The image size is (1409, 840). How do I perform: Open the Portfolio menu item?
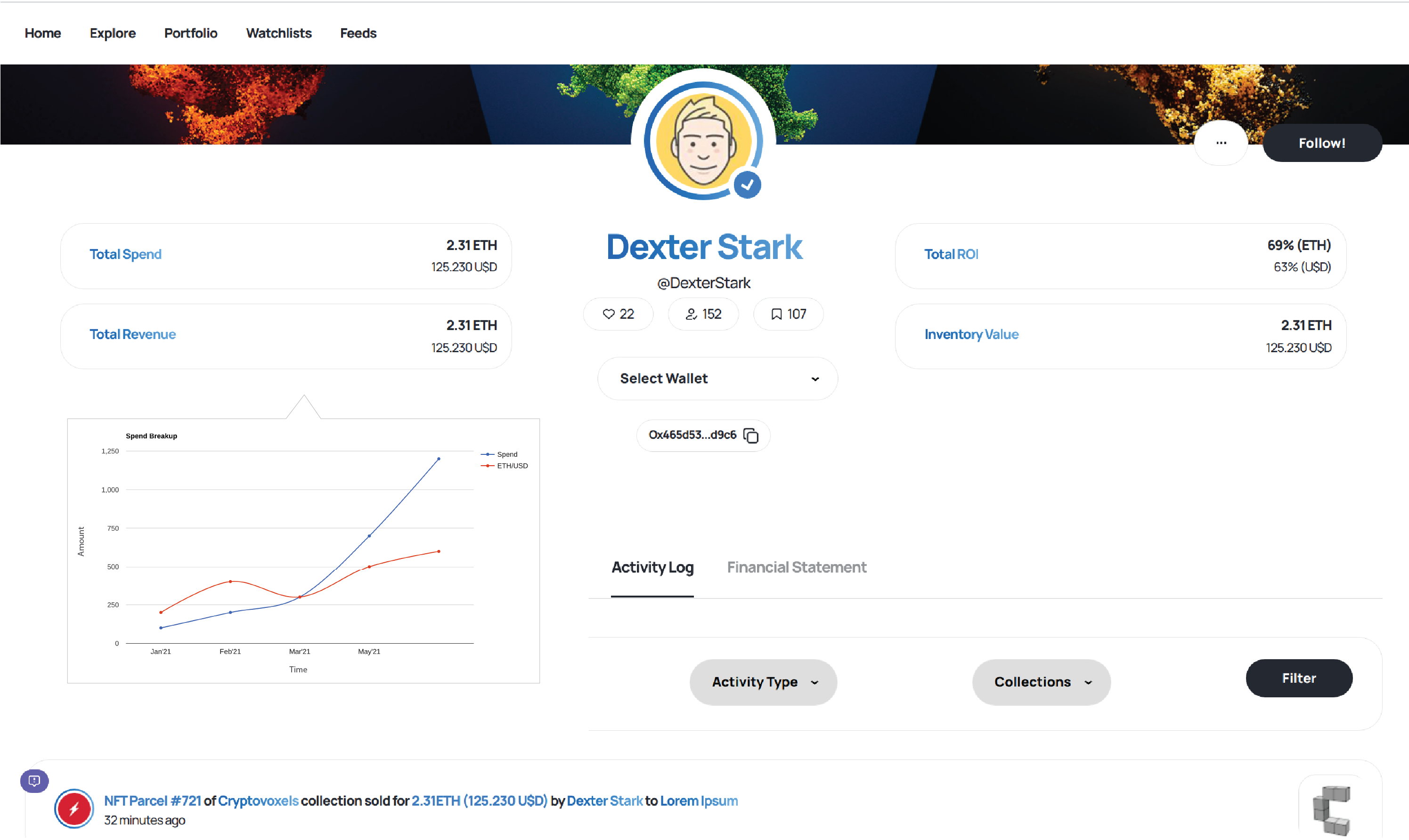(x=190, y=33)
